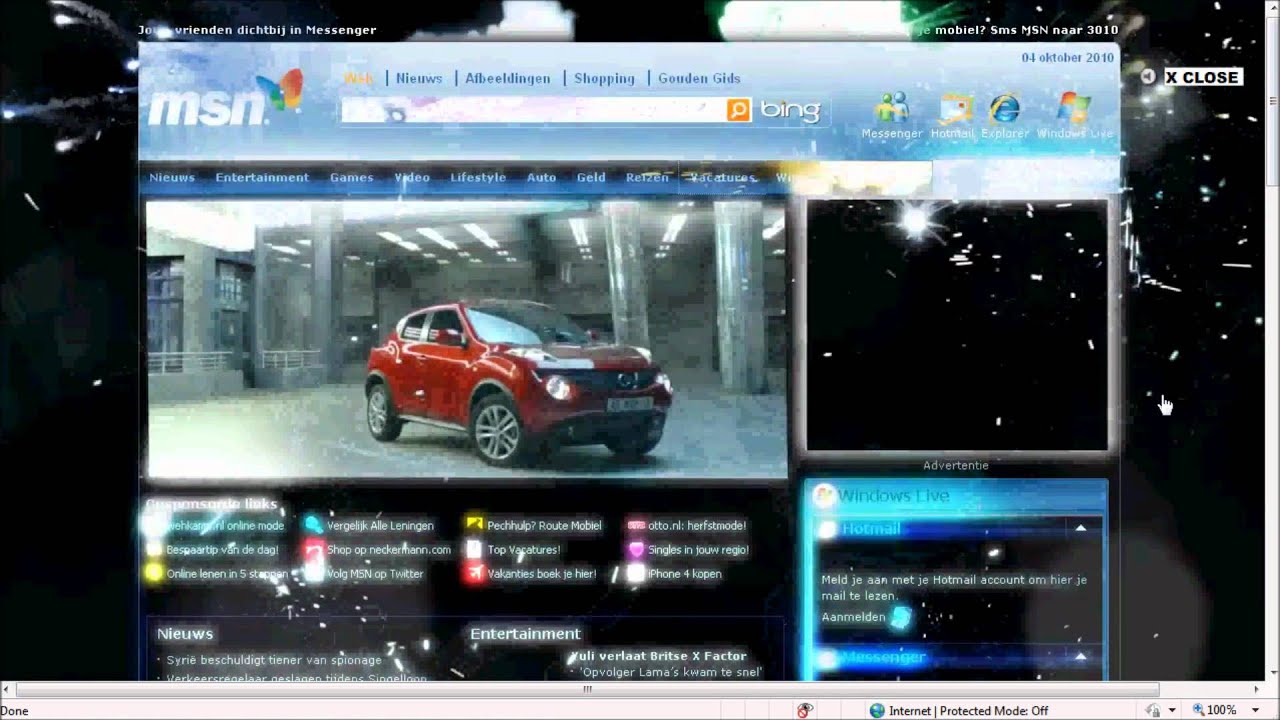Select the Web search tab
Image resolution: width=1280 pixels, height=720 pixels.
(359, 78)
